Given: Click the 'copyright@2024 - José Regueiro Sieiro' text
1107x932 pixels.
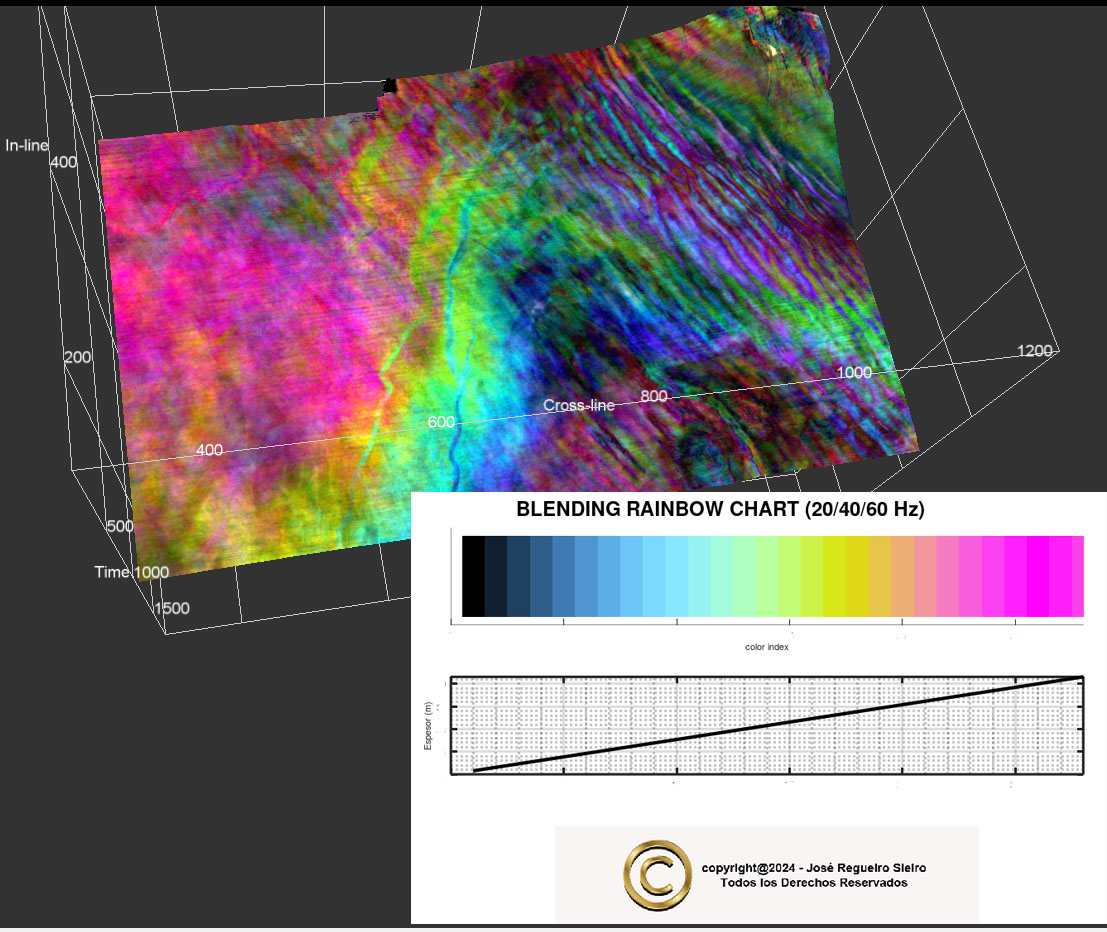Looking at the screenshot, I should 813,868.
